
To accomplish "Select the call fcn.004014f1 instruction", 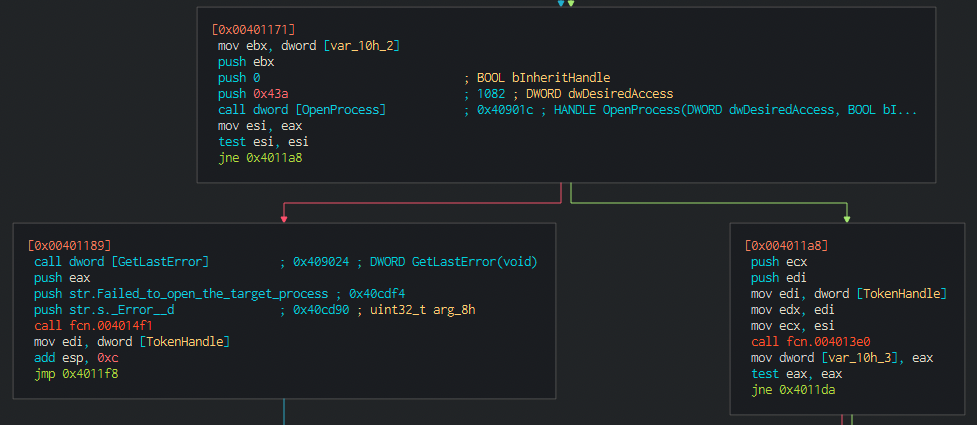I will [93, 326].
